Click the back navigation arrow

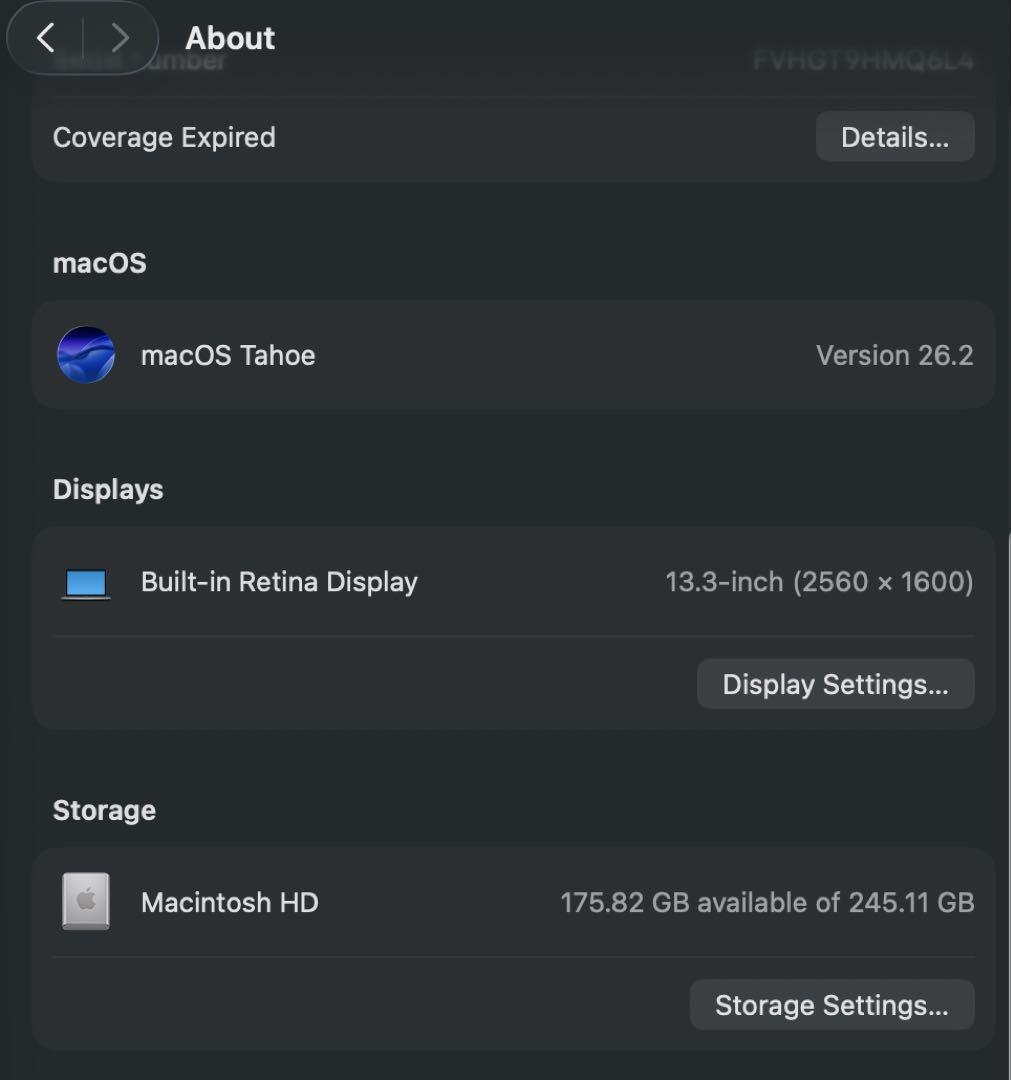point(45,37)
